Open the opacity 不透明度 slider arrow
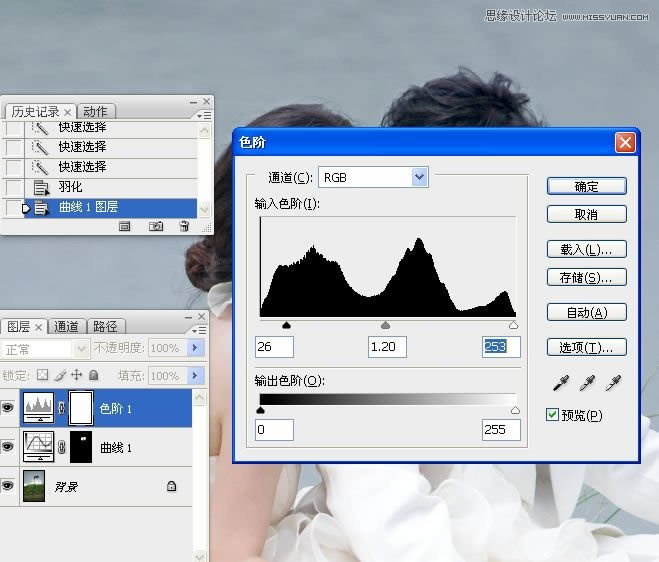Viewport: 659px width, 562px height. (196, 349)
